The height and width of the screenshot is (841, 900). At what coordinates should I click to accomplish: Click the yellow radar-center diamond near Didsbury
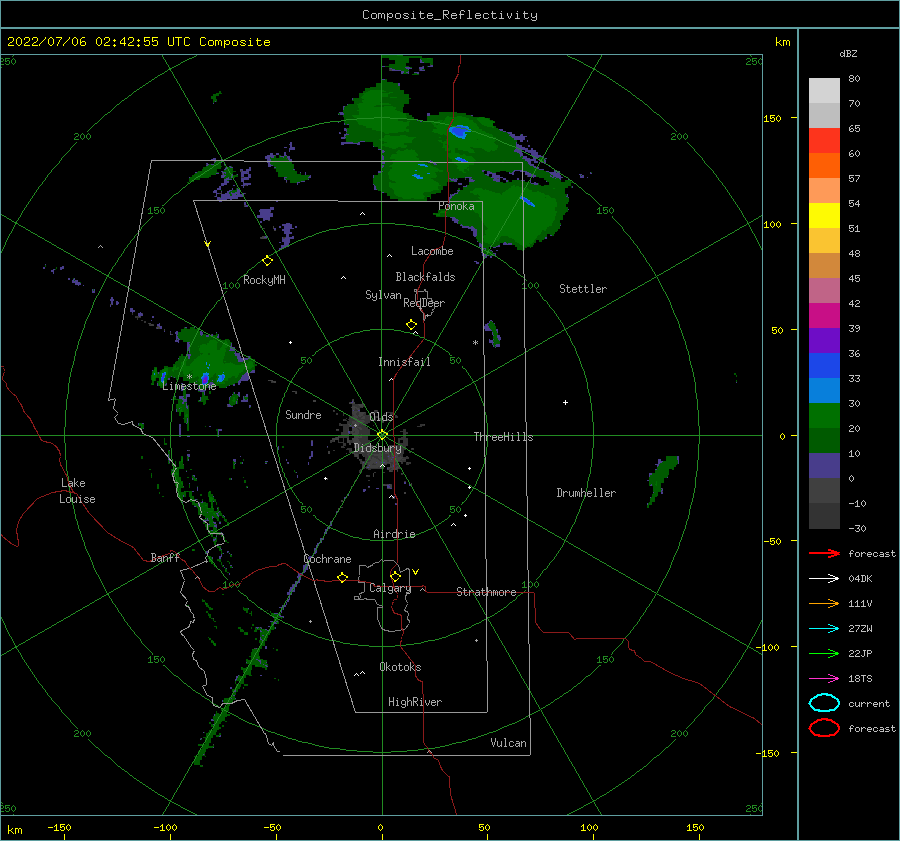[382, 435]
